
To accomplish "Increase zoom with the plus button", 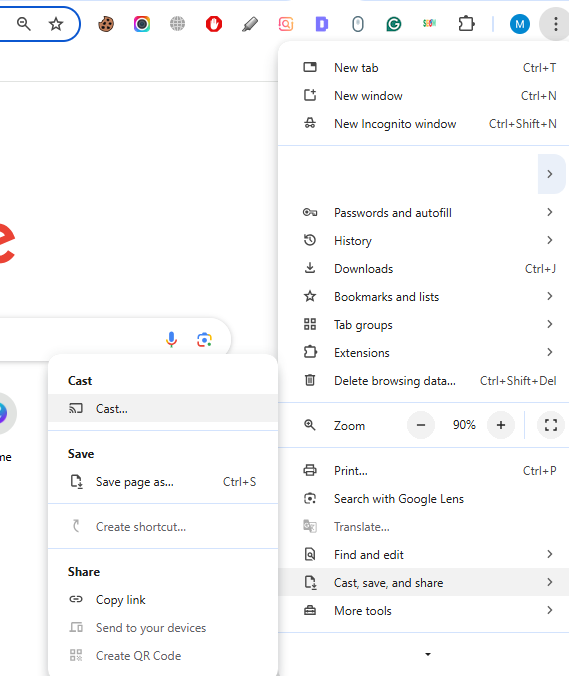I will pos(500,425).
